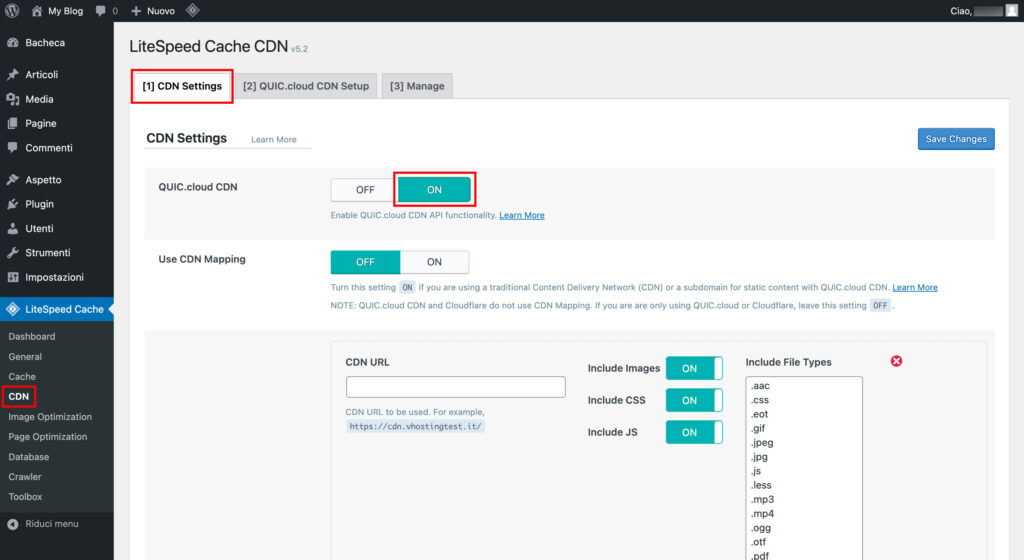The width and height of the screenshot is (1024, 560).
Task: Set Use CDN Mapping to OFF
Action: pos(365,262)
